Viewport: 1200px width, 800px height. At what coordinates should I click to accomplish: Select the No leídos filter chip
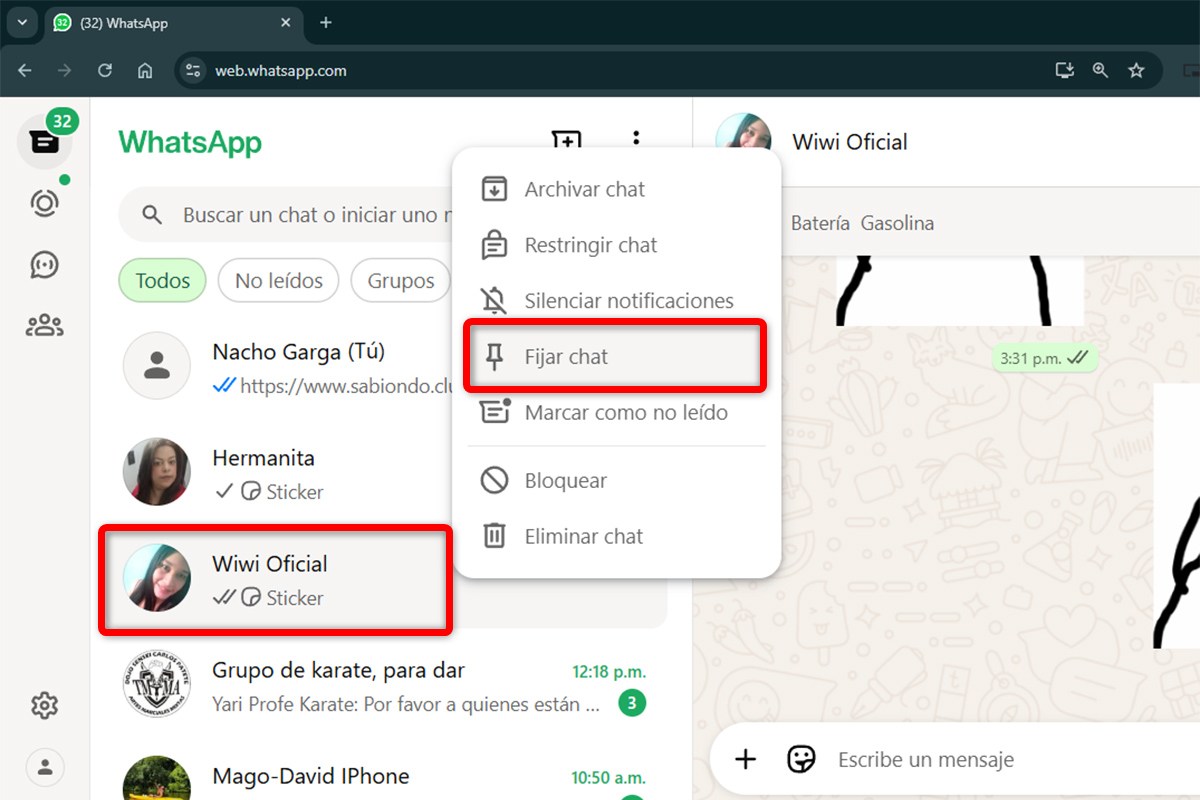(279, 281)
